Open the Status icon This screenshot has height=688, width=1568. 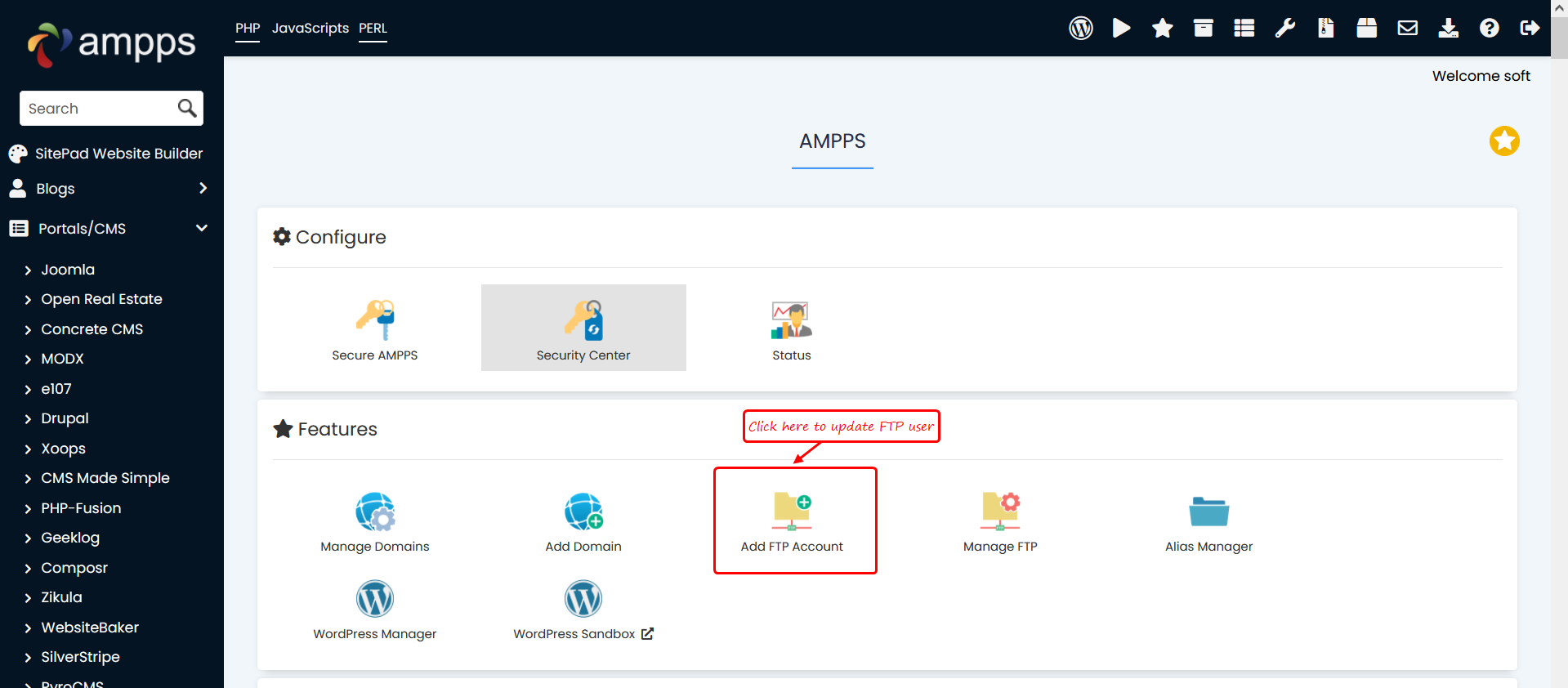tap(792, 330)
